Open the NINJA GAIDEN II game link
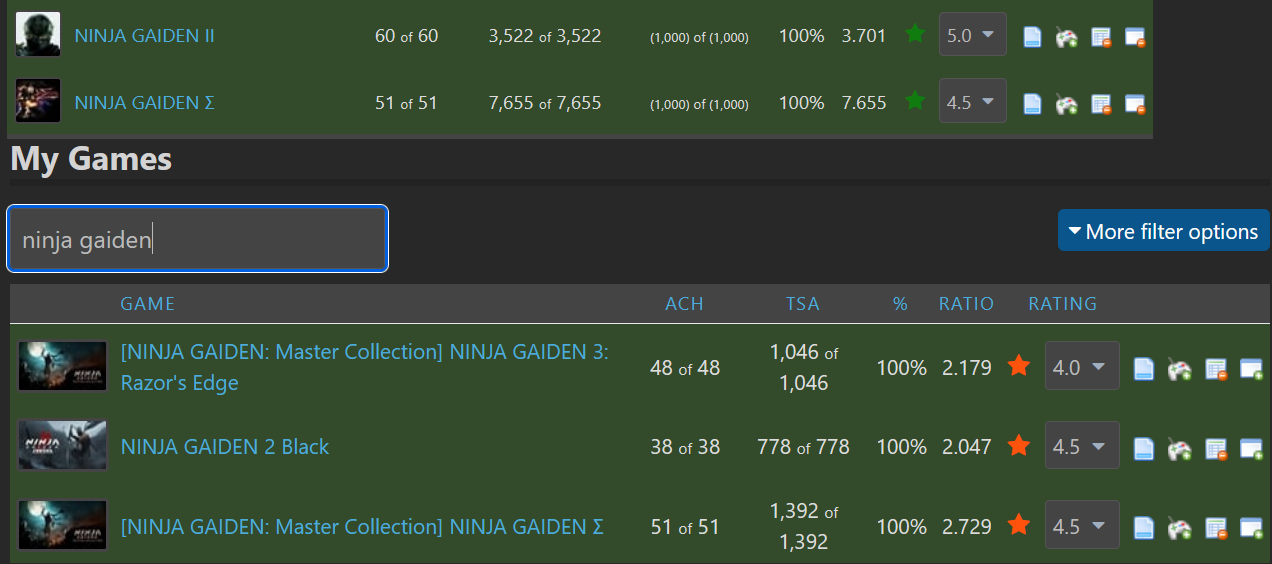Image resolution: width=1272 pixels, height=564 pixels. (144, 36)
